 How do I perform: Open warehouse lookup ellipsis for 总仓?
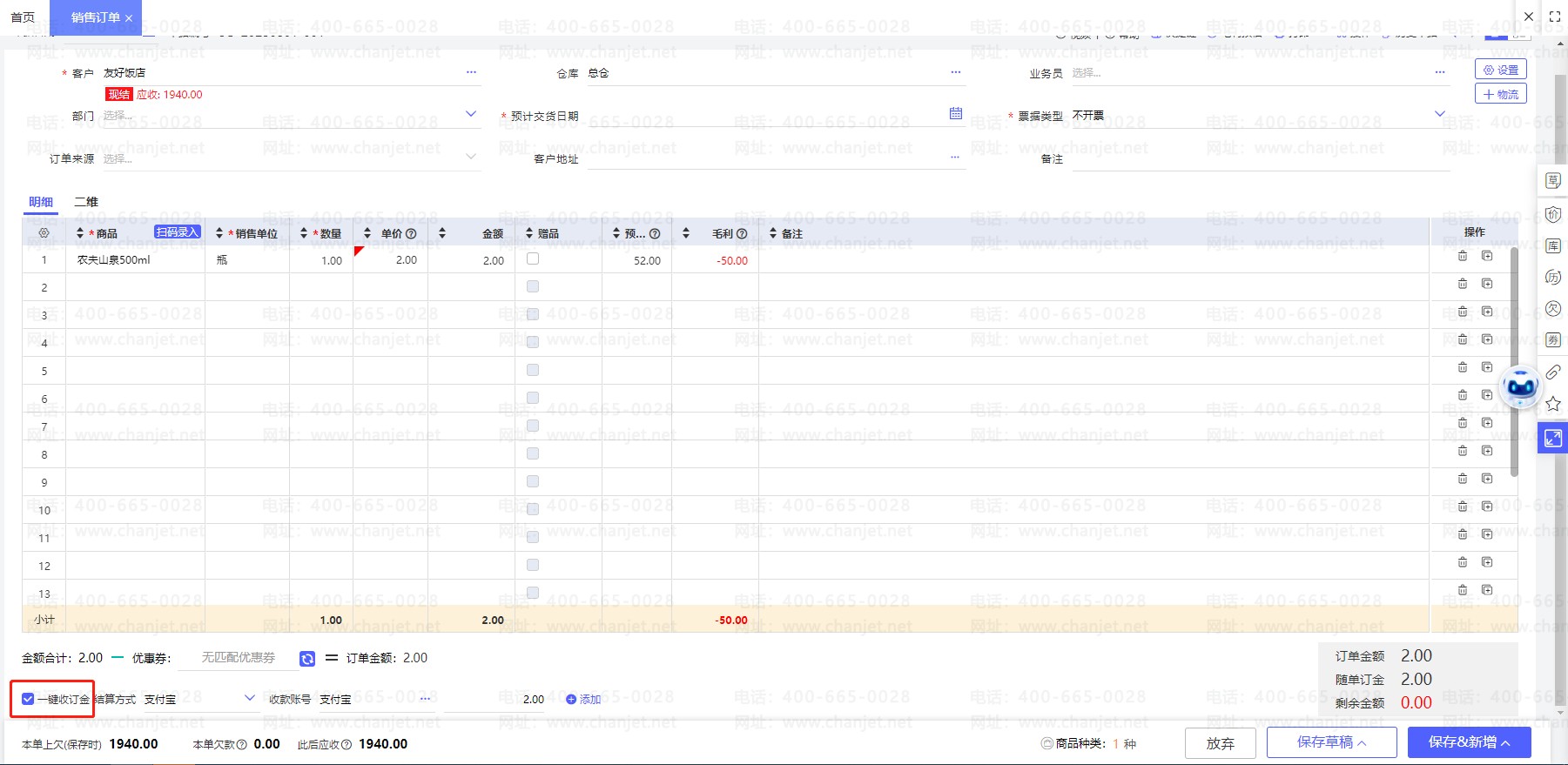coord(956,72)
